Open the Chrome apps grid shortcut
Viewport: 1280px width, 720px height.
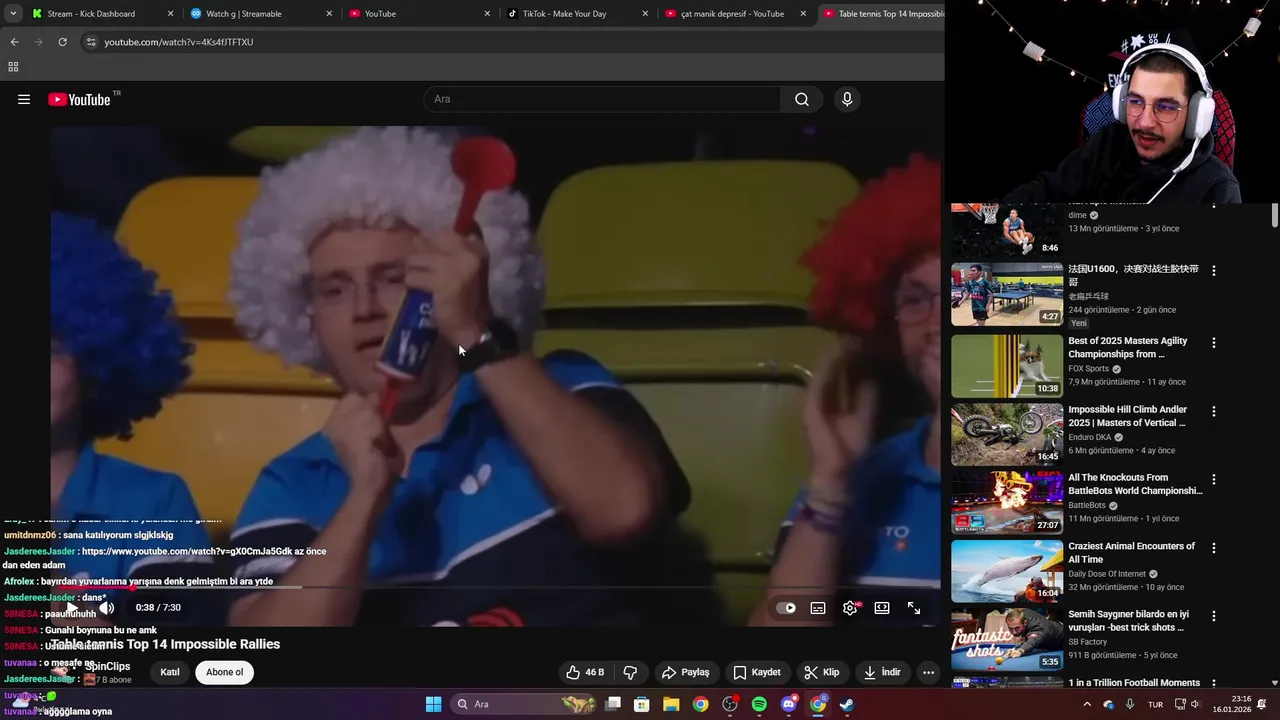pyautogui.click(x=13, y=67)
